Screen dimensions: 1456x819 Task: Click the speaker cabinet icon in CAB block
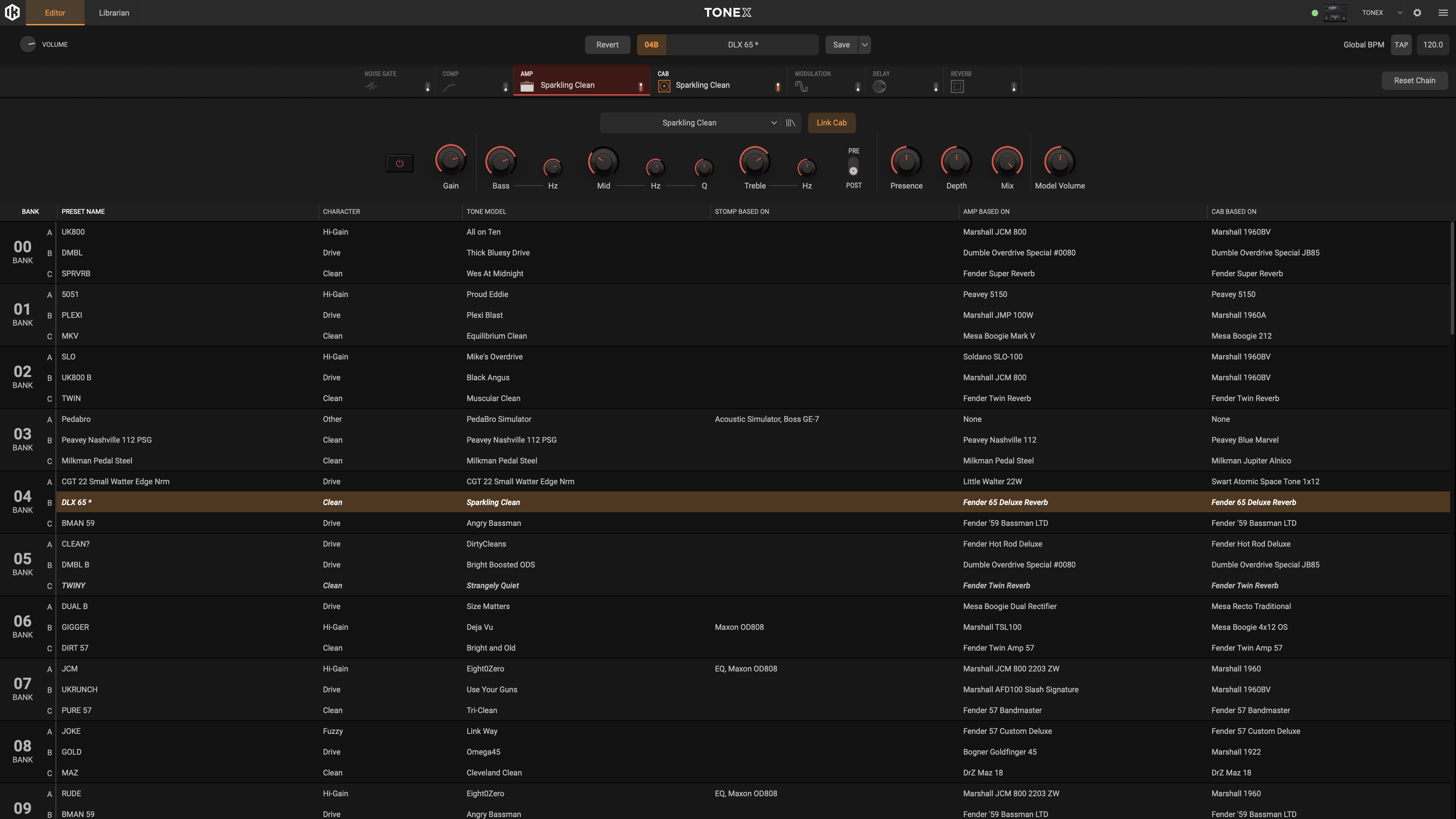click(664, 86)
